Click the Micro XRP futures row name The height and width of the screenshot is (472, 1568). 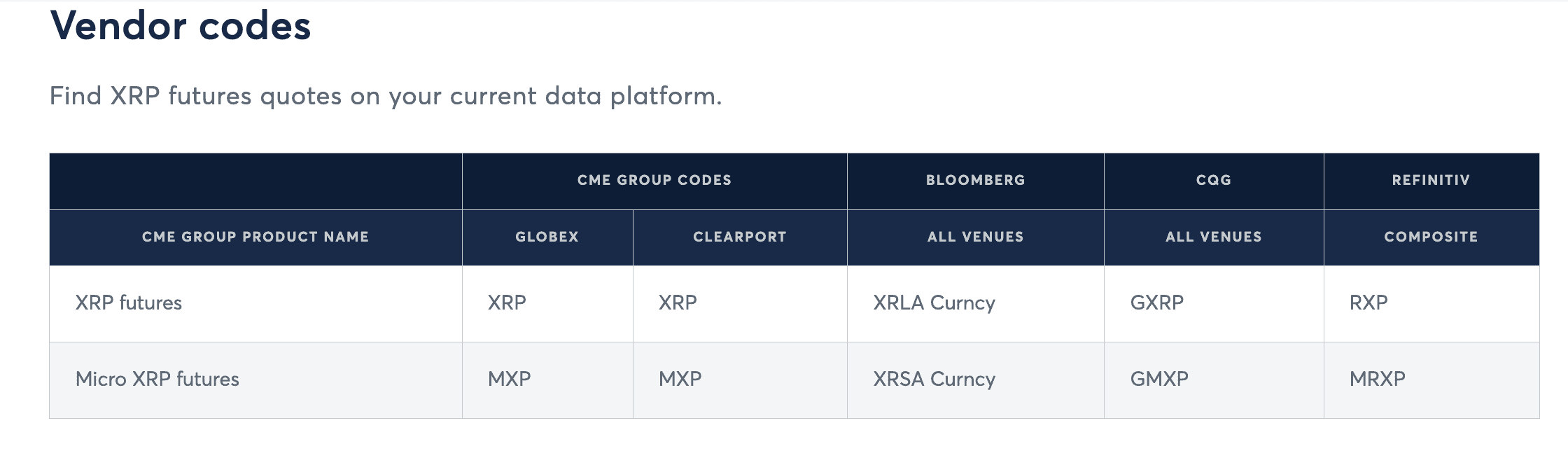click(x=157, y=379)
